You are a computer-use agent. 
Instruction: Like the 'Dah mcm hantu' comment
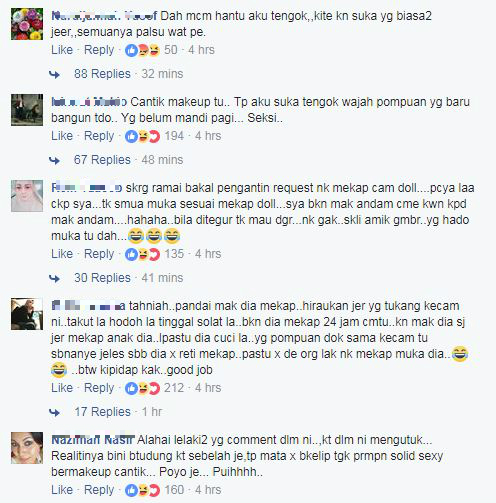(62, 50)
